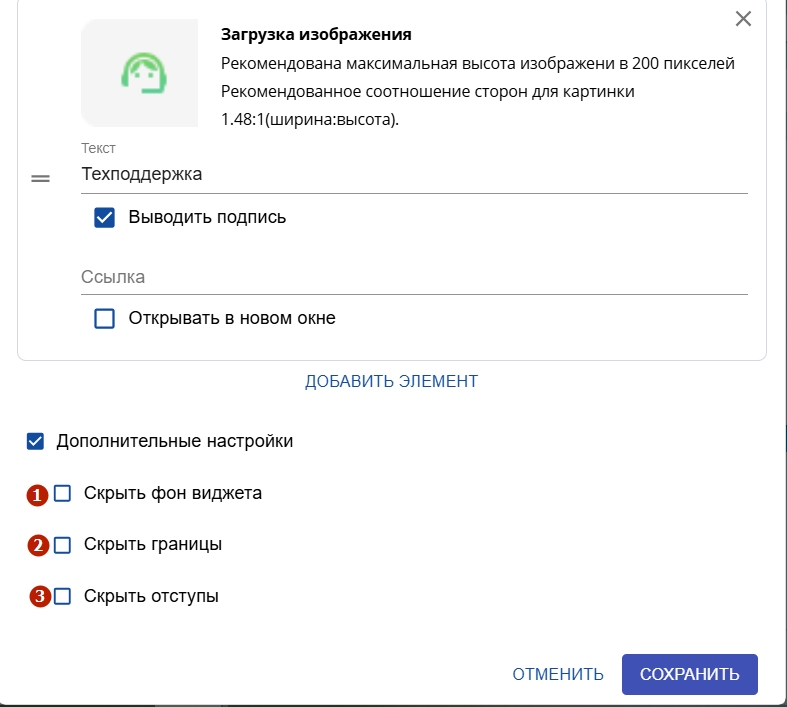Click the ОТМЕНИТЬ button

click(558, 674)
